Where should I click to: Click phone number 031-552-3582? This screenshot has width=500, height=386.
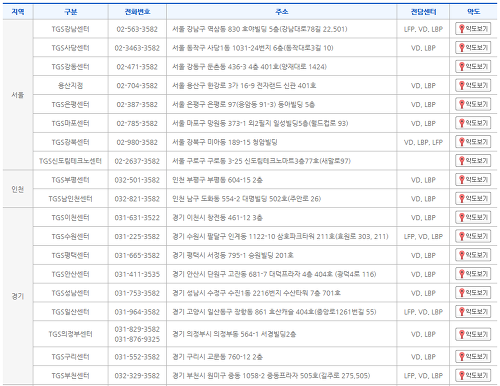(137, 357)
